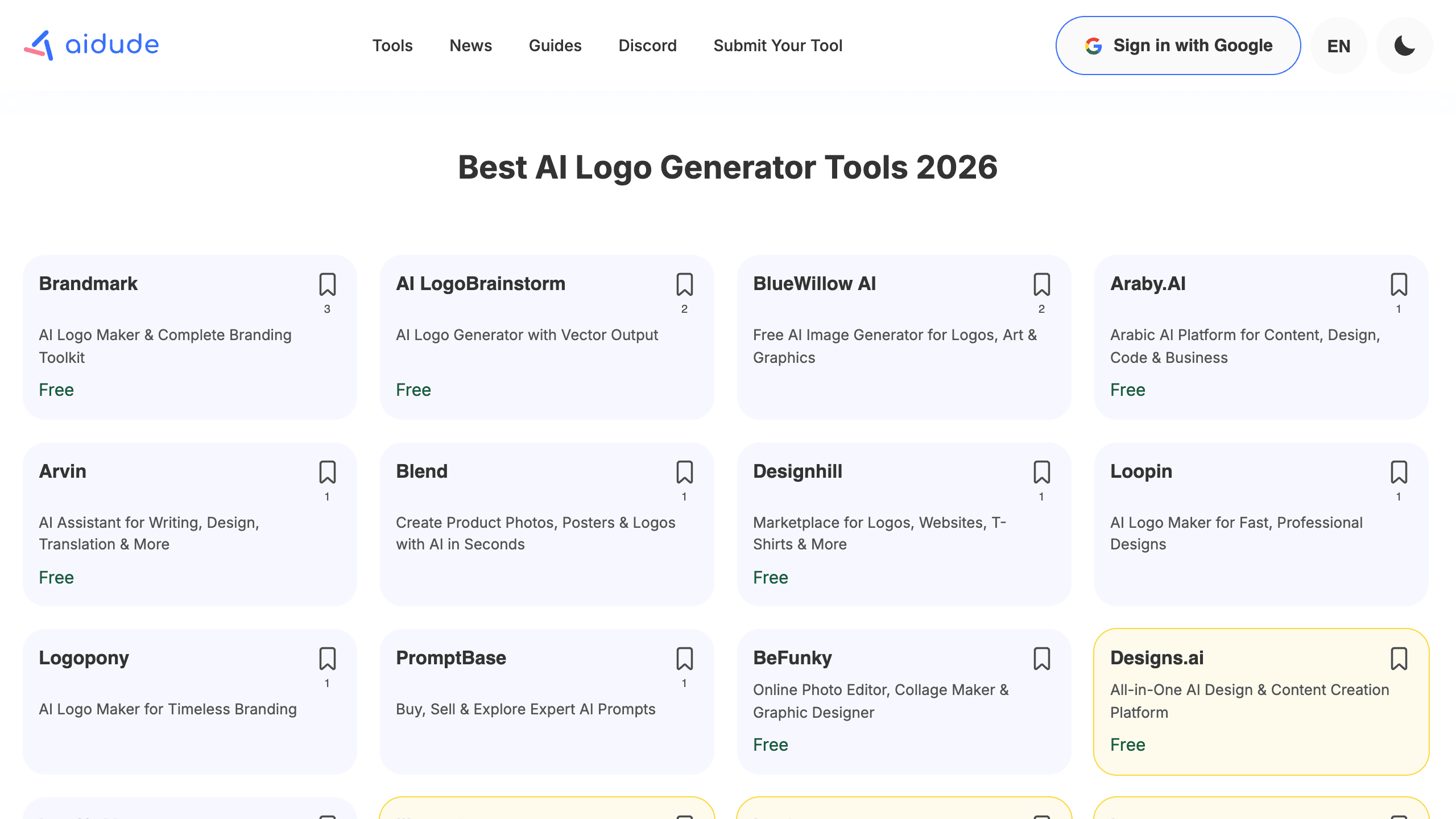
Task: Bookmark the Logopony tool
Action: pos(328,659)
